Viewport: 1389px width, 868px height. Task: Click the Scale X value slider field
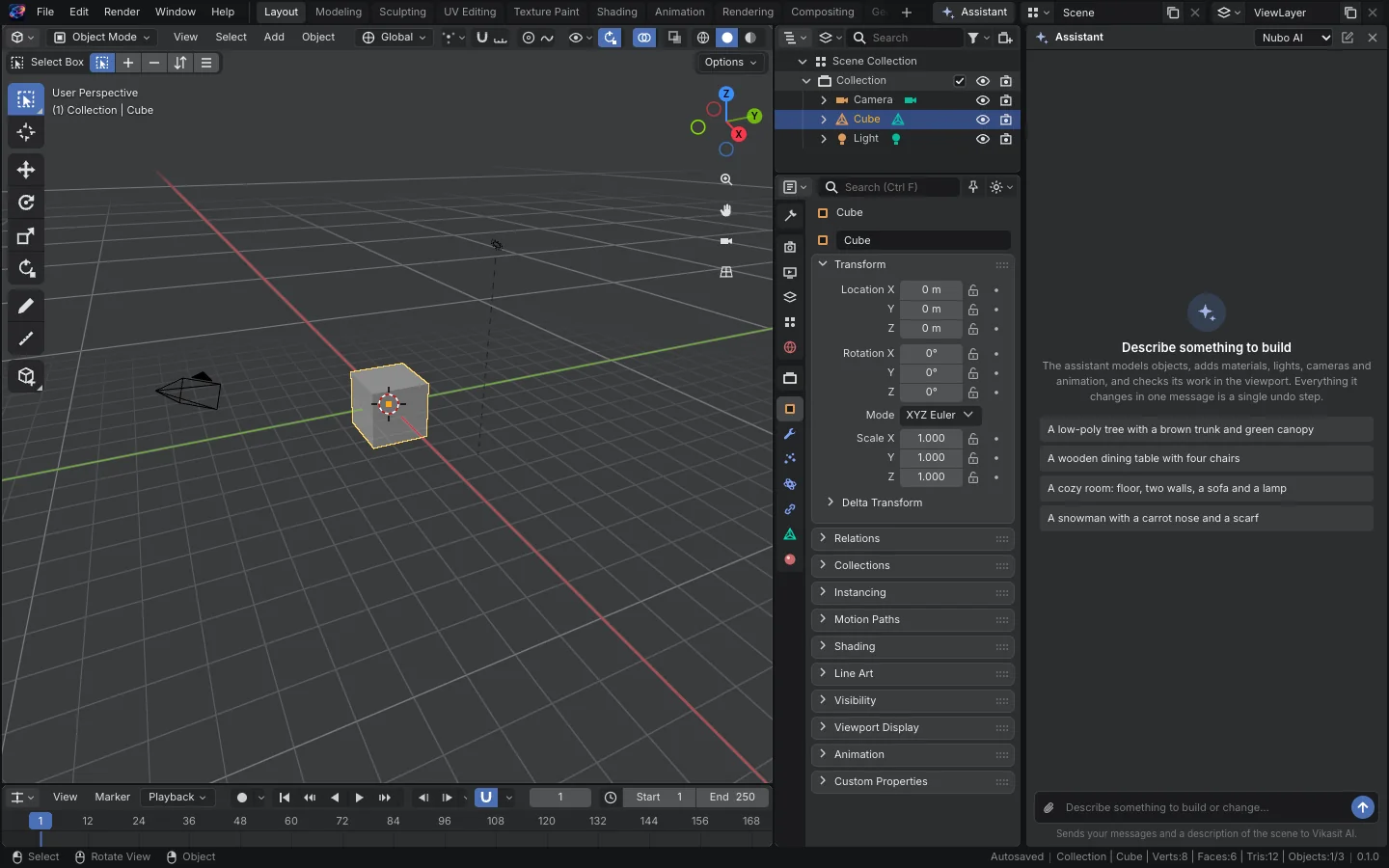click(931, 438)
